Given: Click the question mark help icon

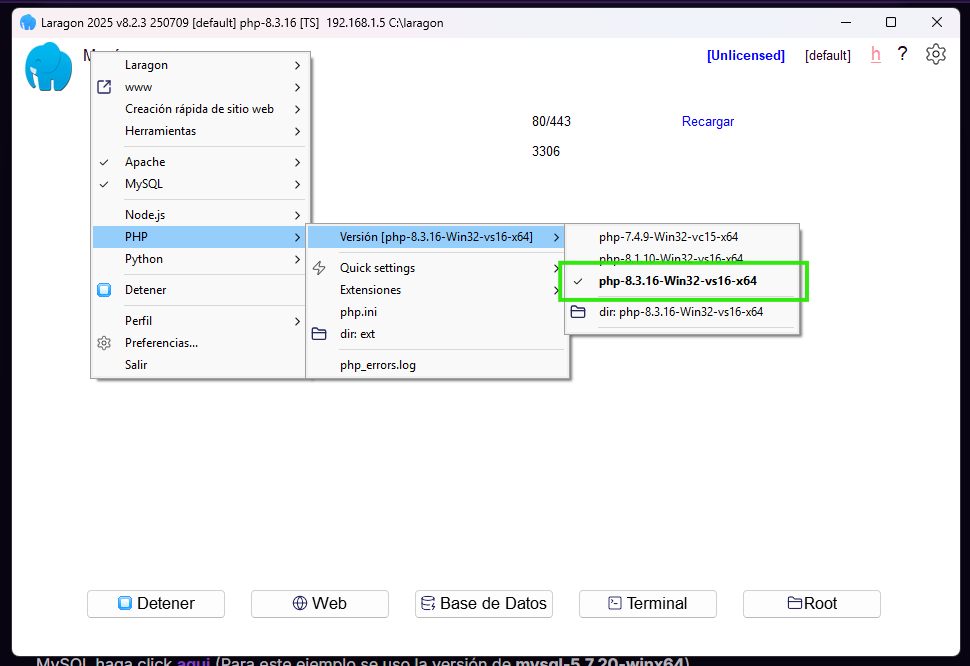Looking at the screenshot, I should point(902,55).
